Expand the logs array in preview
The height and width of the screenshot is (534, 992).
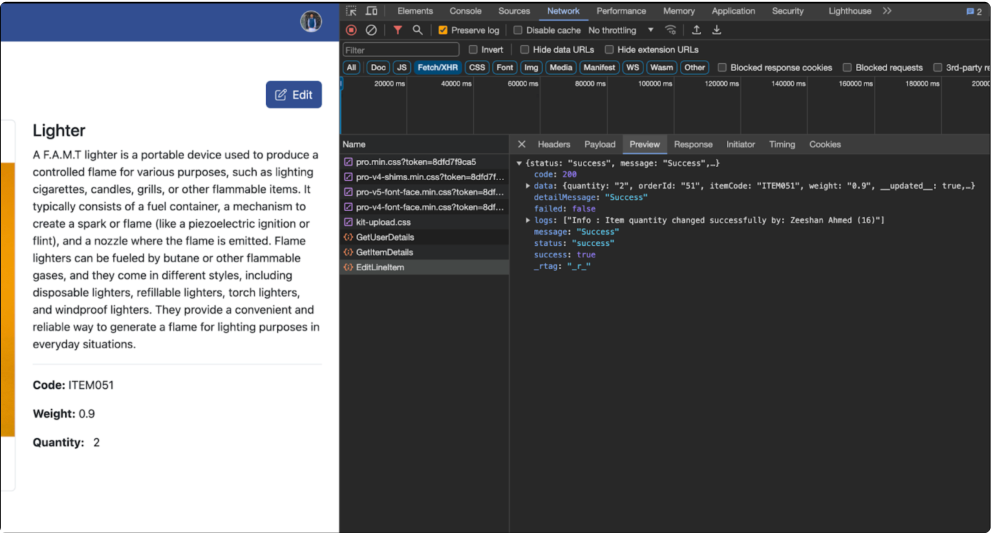[528, 220]
